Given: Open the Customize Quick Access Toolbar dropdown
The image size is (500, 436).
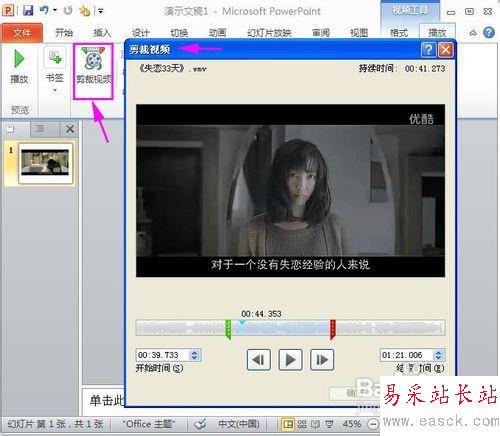Looking at the screenshot, I should coord(100,11).
